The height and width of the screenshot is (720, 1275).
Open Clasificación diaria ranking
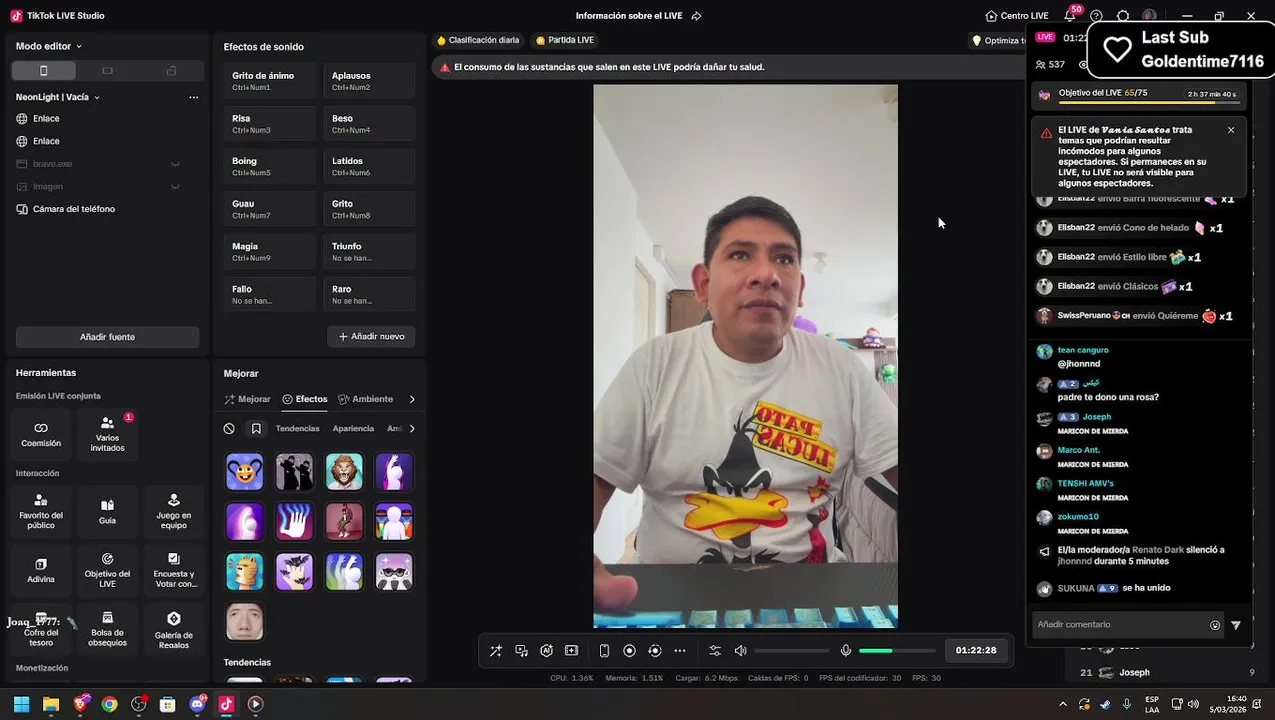click(x=478, y=40)
